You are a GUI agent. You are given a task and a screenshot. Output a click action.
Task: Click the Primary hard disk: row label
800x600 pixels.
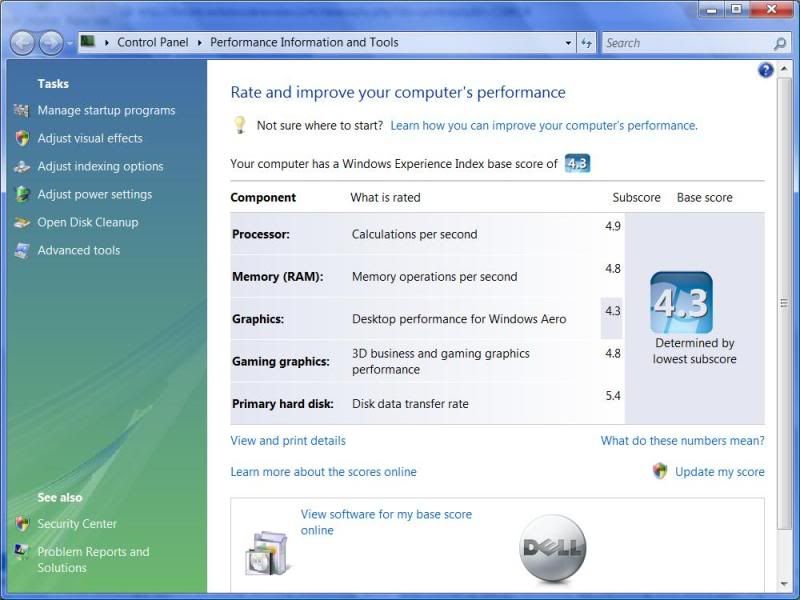(x=283, y=404)
